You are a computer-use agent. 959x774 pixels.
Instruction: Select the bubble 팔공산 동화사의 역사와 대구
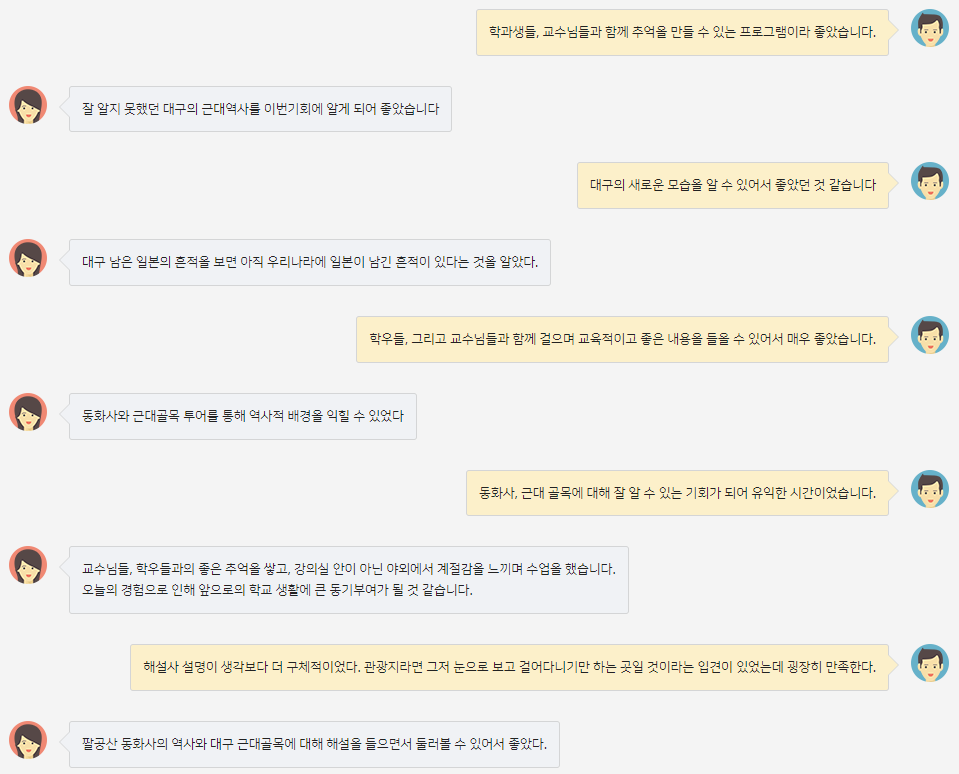[314, 744]
